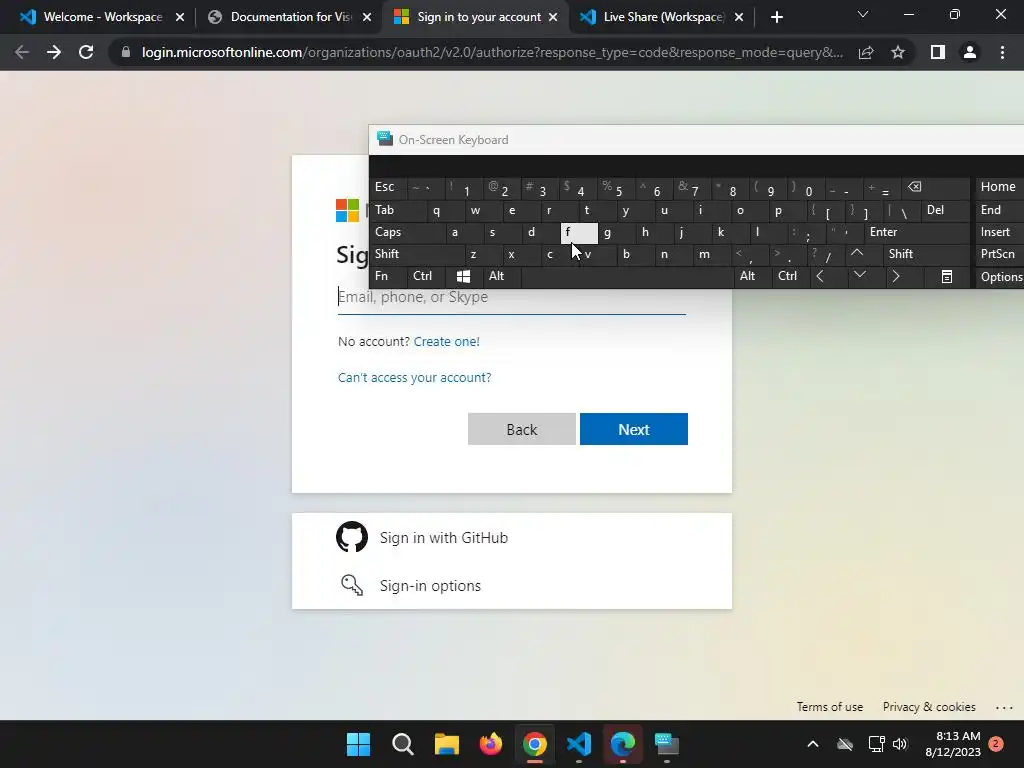The image size is (1024, 768).
Task: Tap the space bar on On-Screen Keyboard
Action: [627, 276]
